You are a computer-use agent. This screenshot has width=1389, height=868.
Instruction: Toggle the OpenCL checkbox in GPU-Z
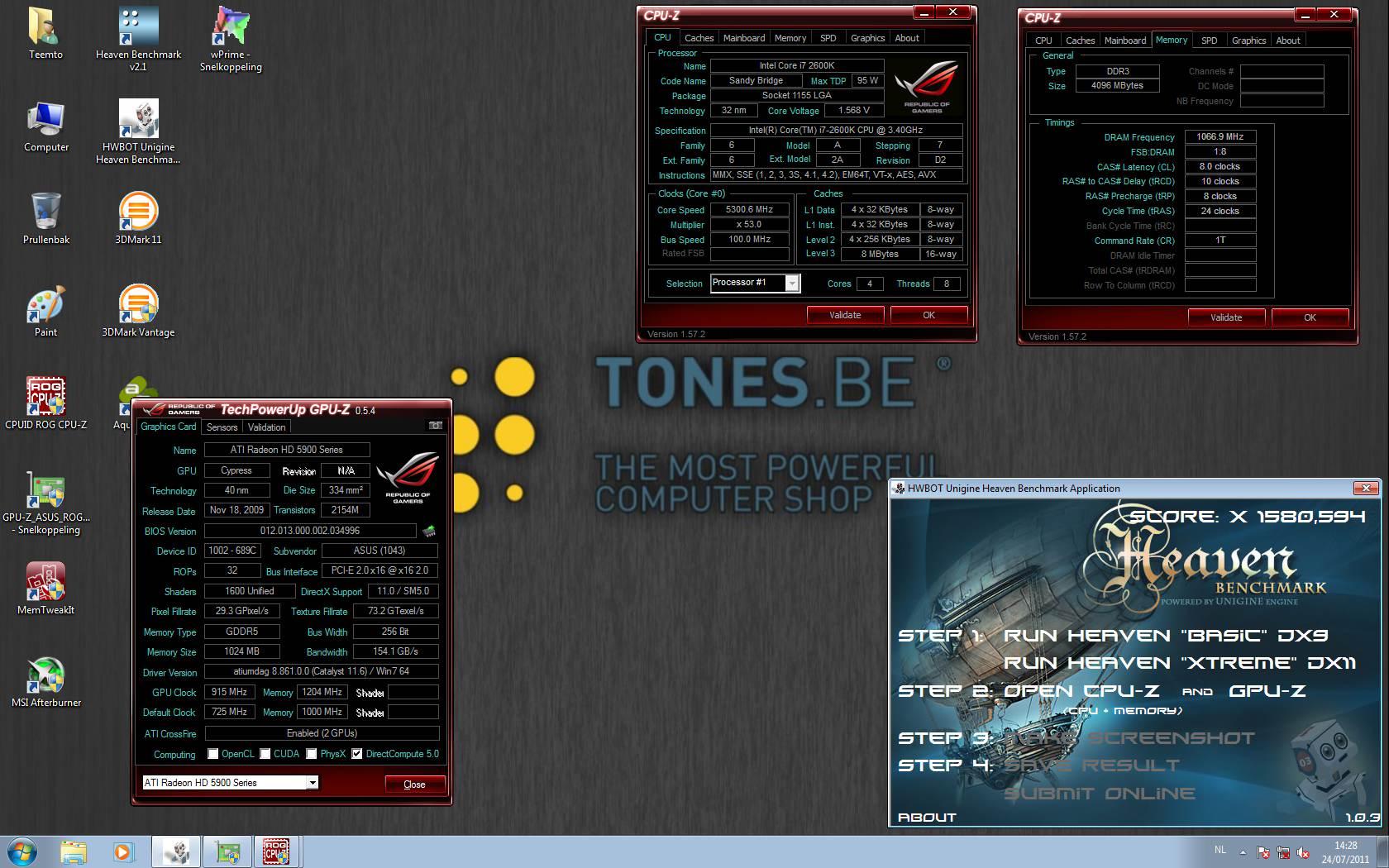[x=213, y=754]
